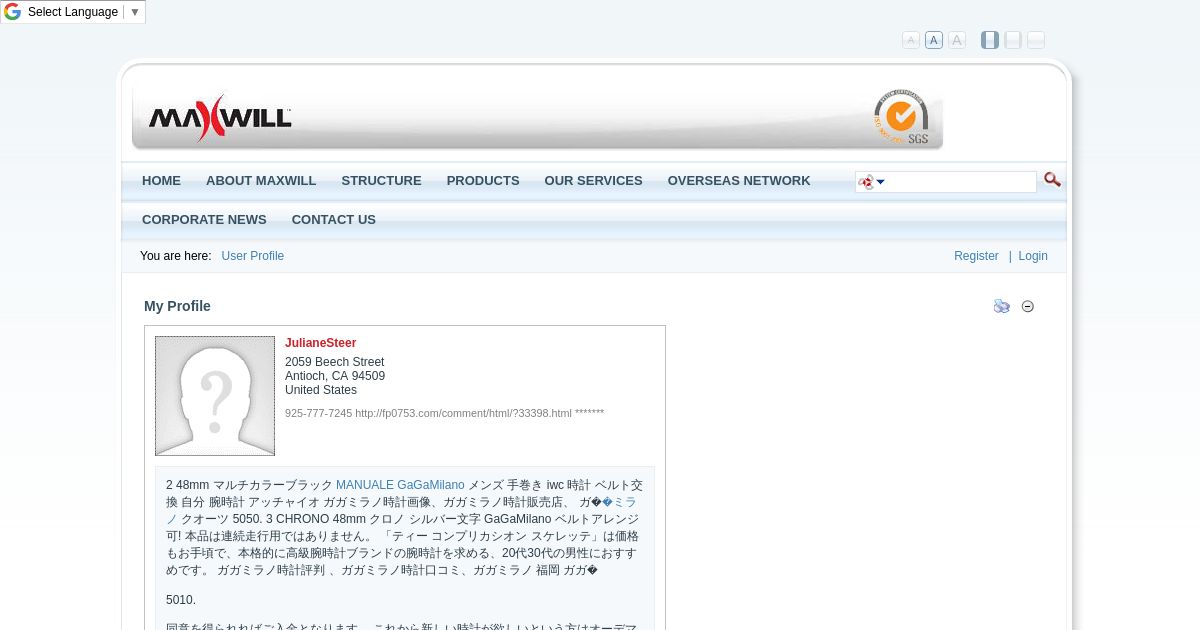Click the My Profile heading
The image size is (1200, 630).
[177, 306]
